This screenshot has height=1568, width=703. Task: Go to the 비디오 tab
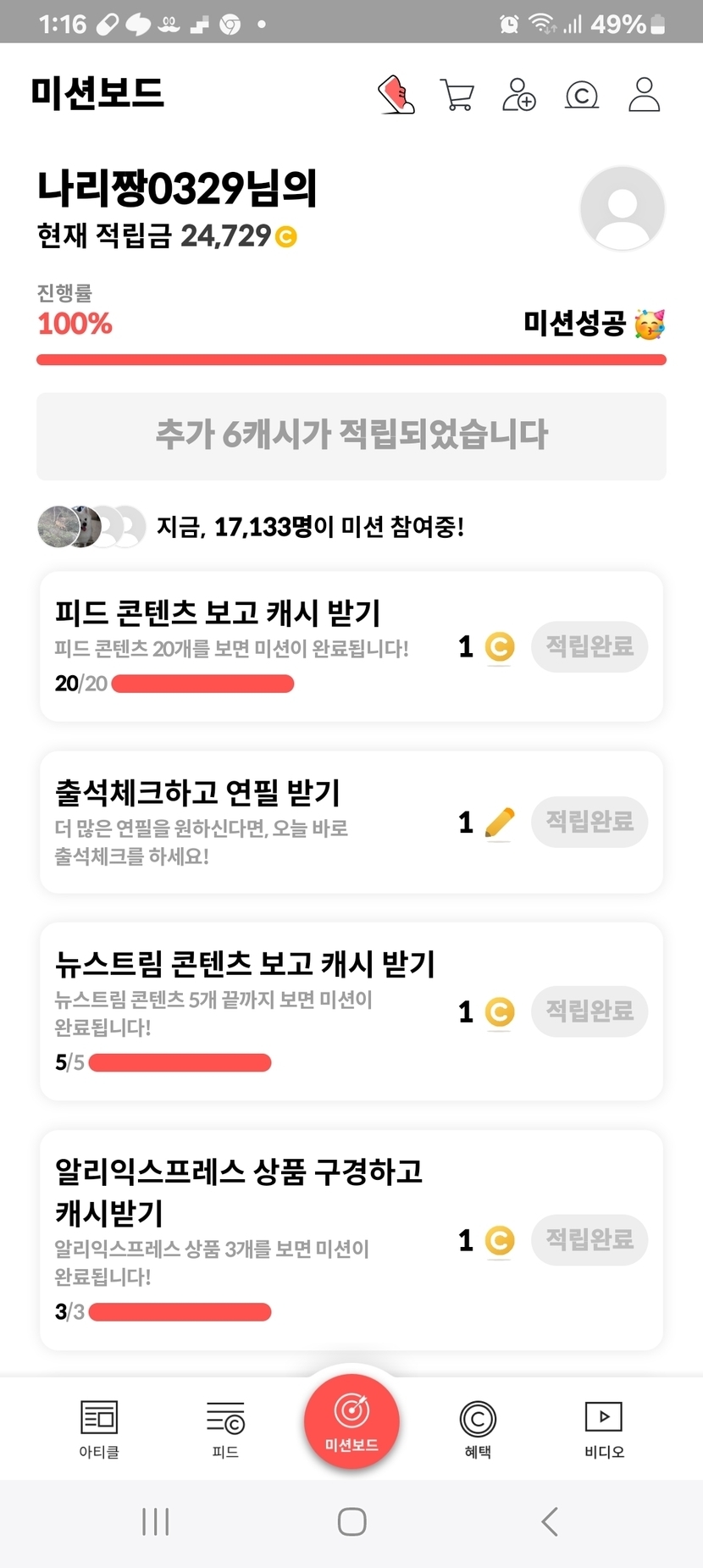point(604,1428)
